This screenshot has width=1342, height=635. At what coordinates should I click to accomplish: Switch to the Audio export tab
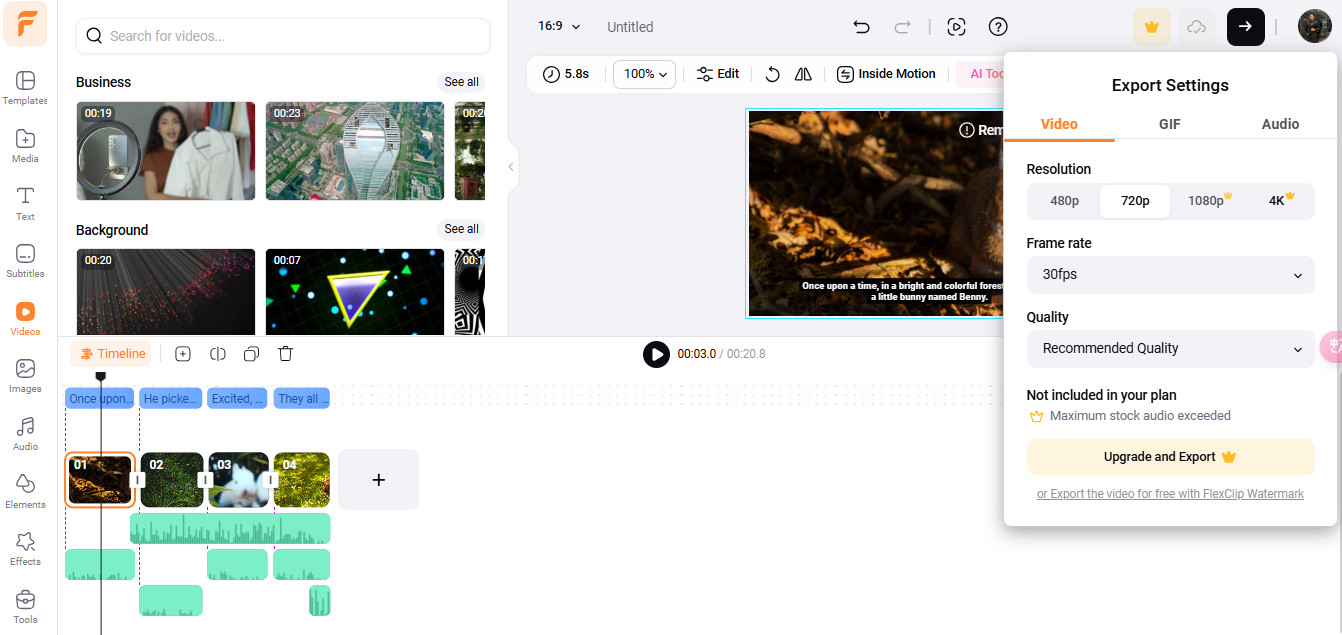pyautogui.click(x=1280, y=124)
